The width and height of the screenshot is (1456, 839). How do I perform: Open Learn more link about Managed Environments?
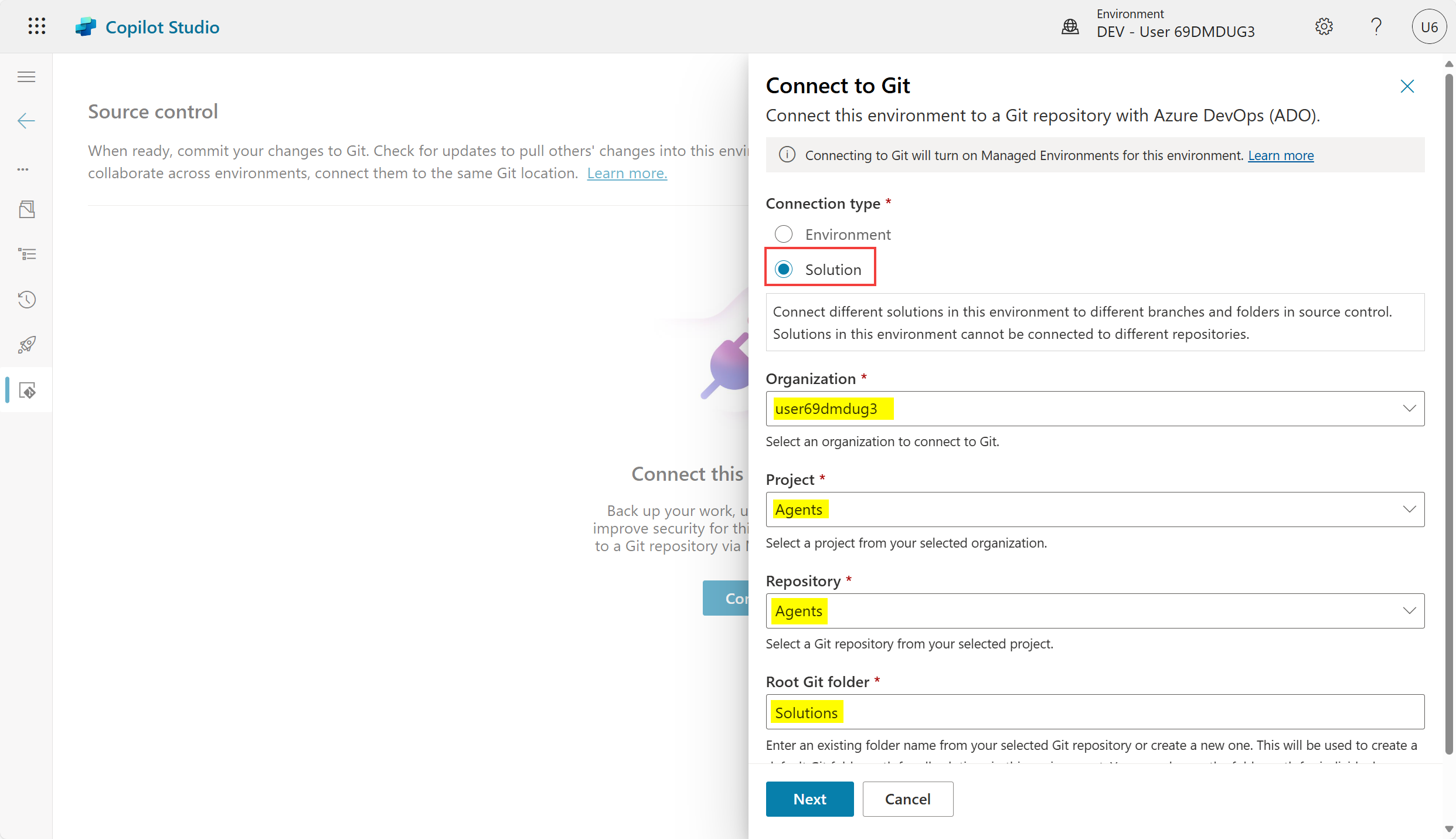click(1280, 155)
